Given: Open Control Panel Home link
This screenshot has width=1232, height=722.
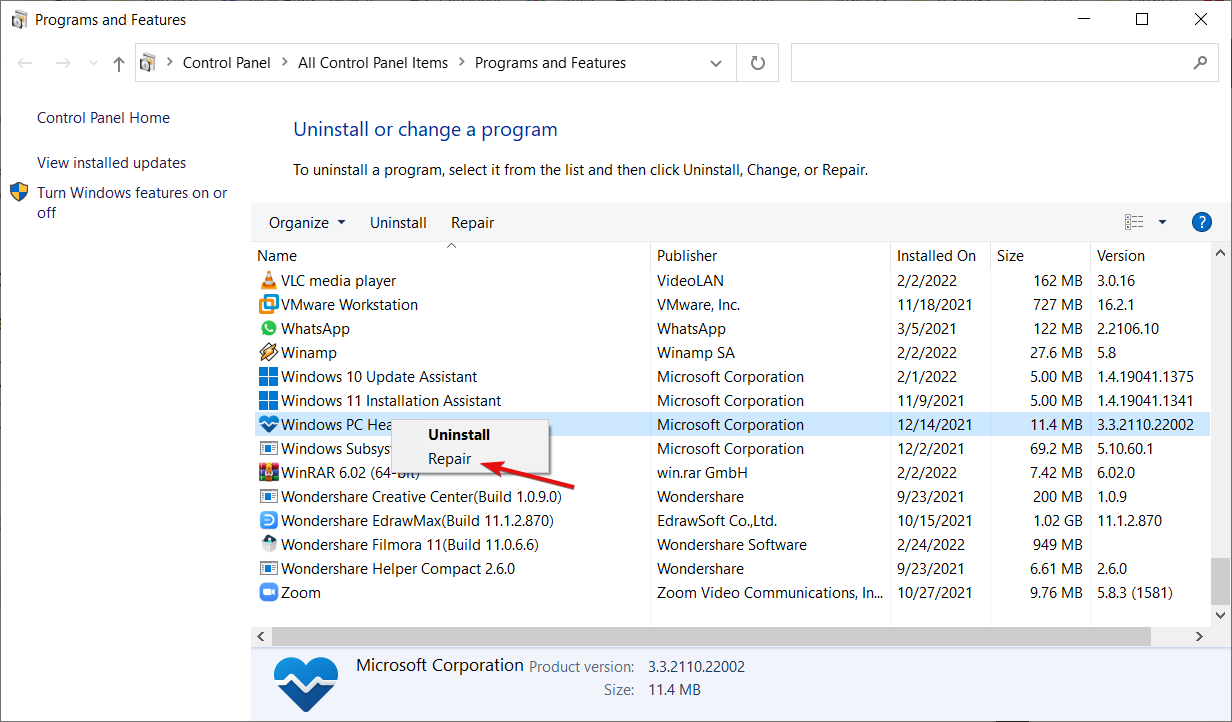Looking at the screenshot, I should [103, 118].
